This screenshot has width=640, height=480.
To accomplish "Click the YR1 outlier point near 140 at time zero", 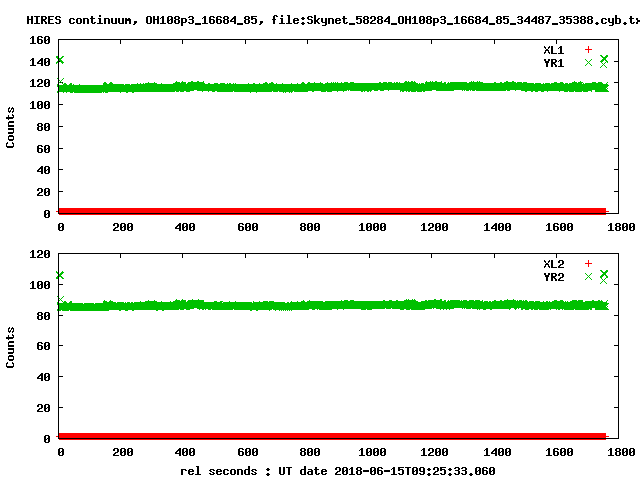I will pyautogui.click(x=60, y=60).
